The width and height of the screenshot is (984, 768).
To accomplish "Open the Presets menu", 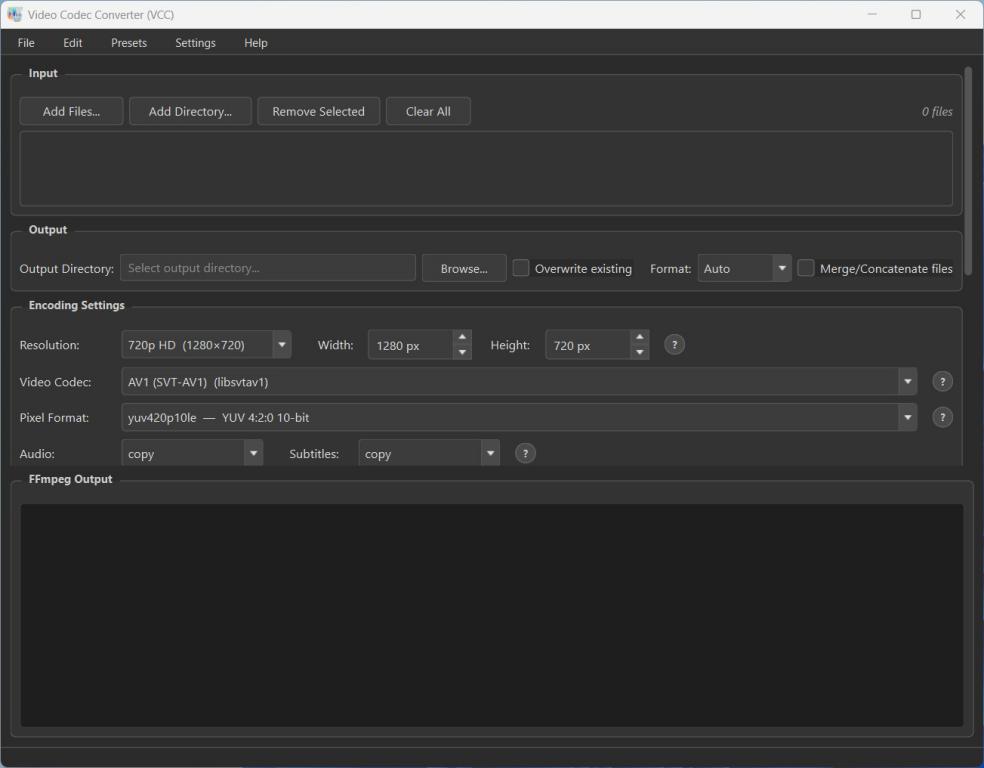I will click(x=129, y=43).
